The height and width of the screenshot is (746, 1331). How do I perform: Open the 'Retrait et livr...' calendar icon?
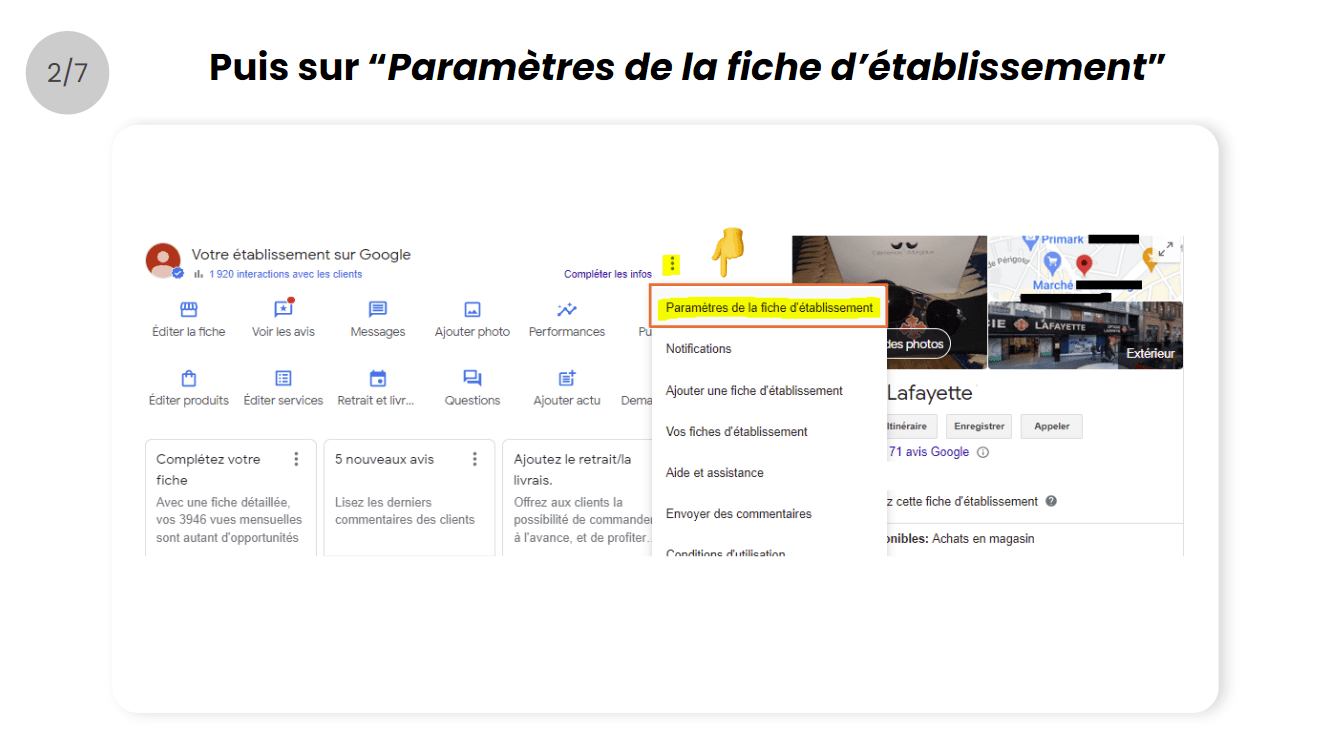377,378
